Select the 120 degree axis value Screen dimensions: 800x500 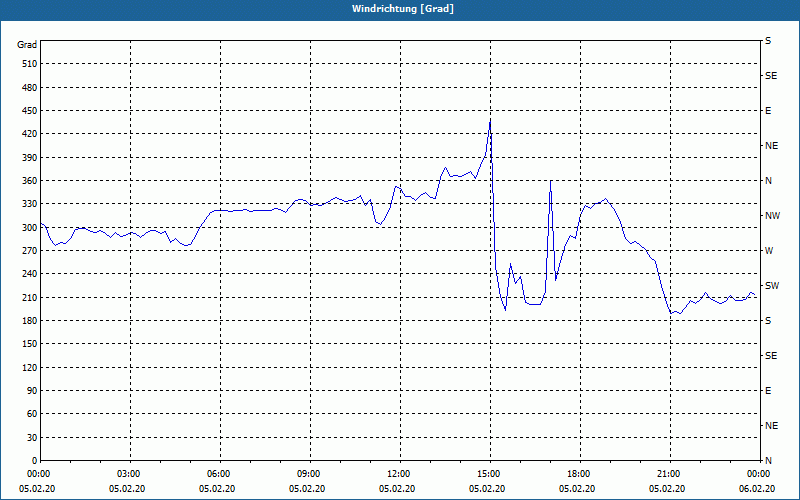point(30,367)
